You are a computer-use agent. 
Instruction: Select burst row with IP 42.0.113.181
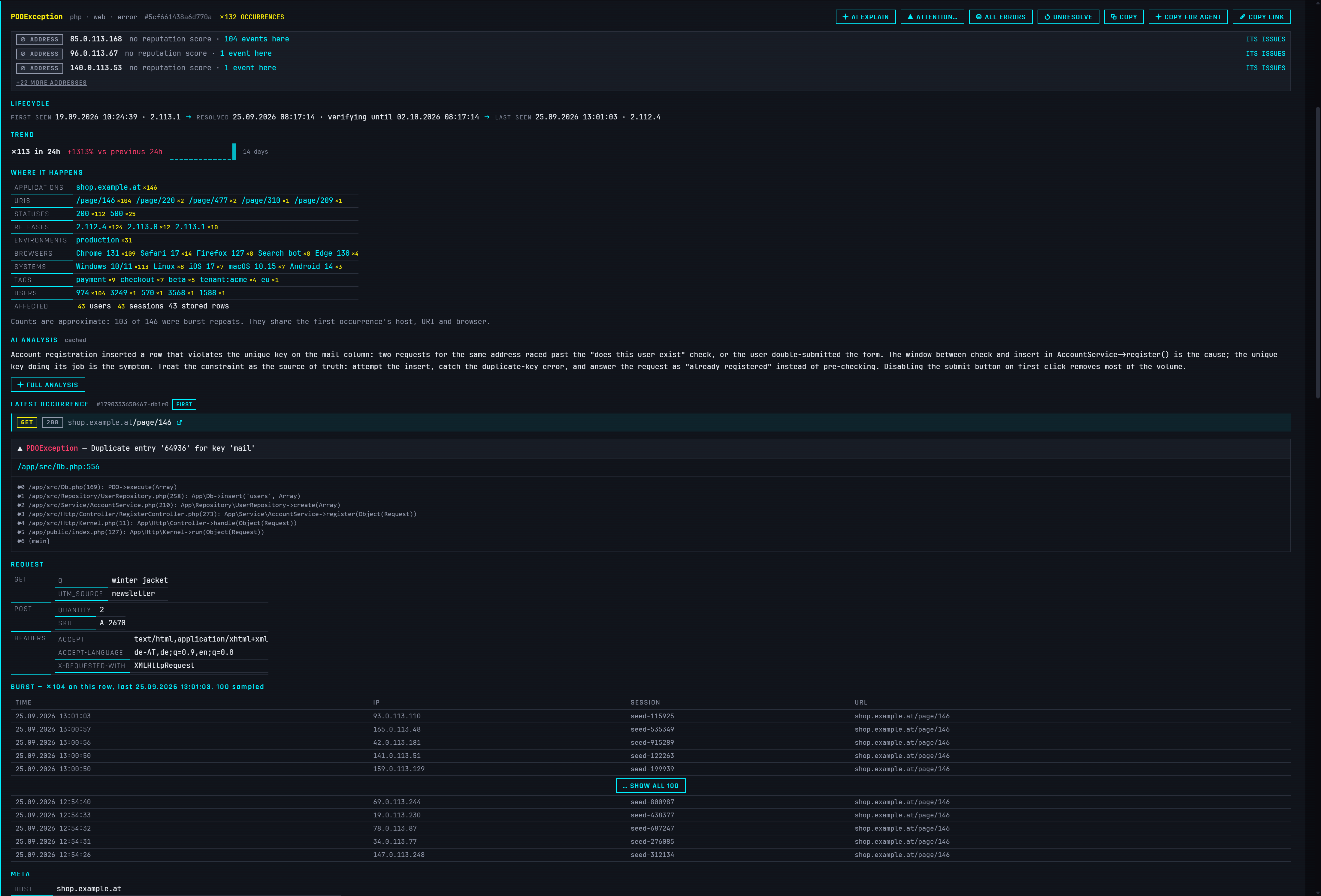click(651, 743)
